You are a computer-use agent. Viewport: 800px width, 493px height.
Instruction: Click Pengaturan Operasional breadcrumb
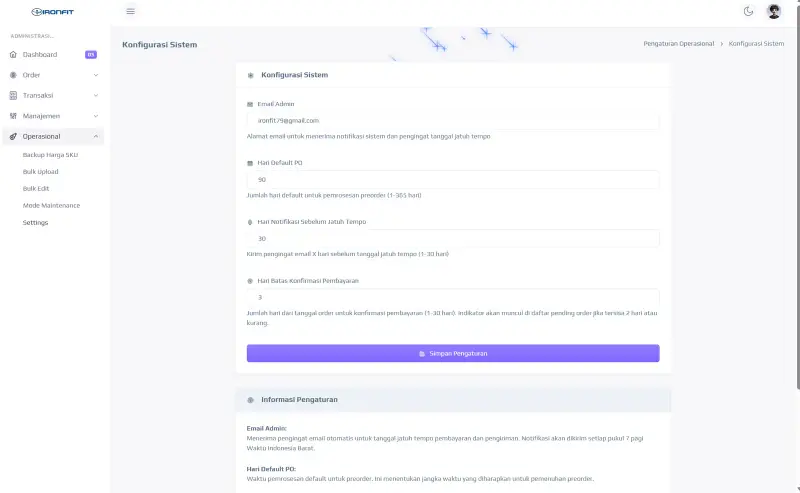679,44
